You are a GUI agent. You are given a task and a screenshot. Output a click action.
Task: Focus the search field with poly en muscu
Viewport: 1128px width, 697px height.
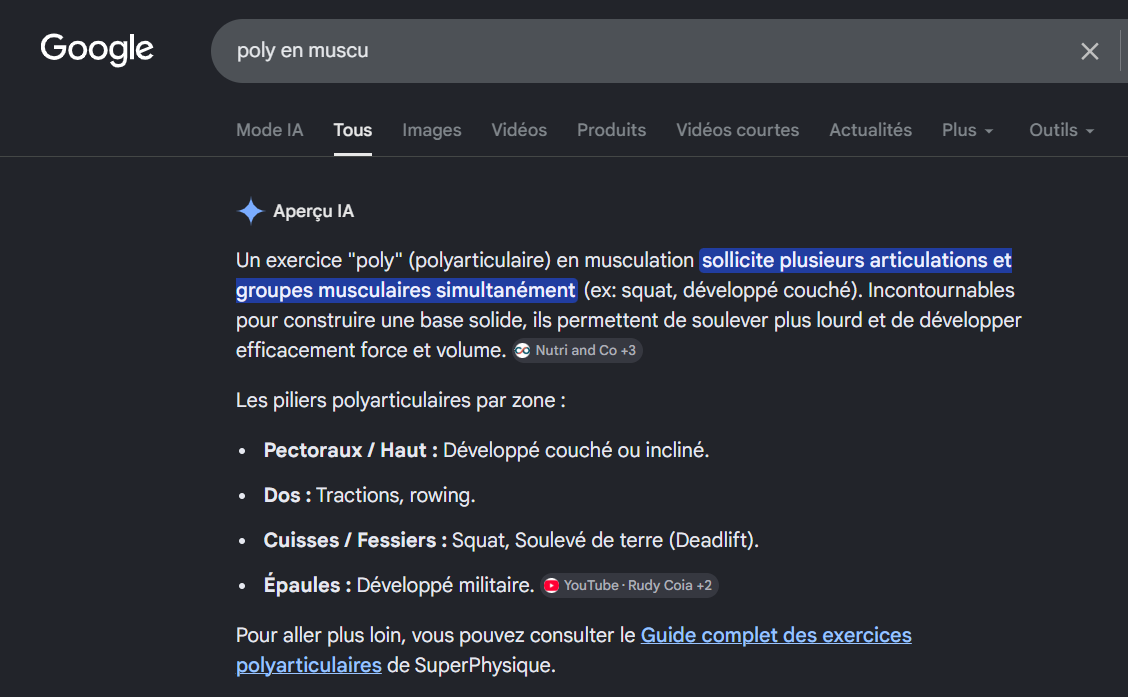coord(647,51)
